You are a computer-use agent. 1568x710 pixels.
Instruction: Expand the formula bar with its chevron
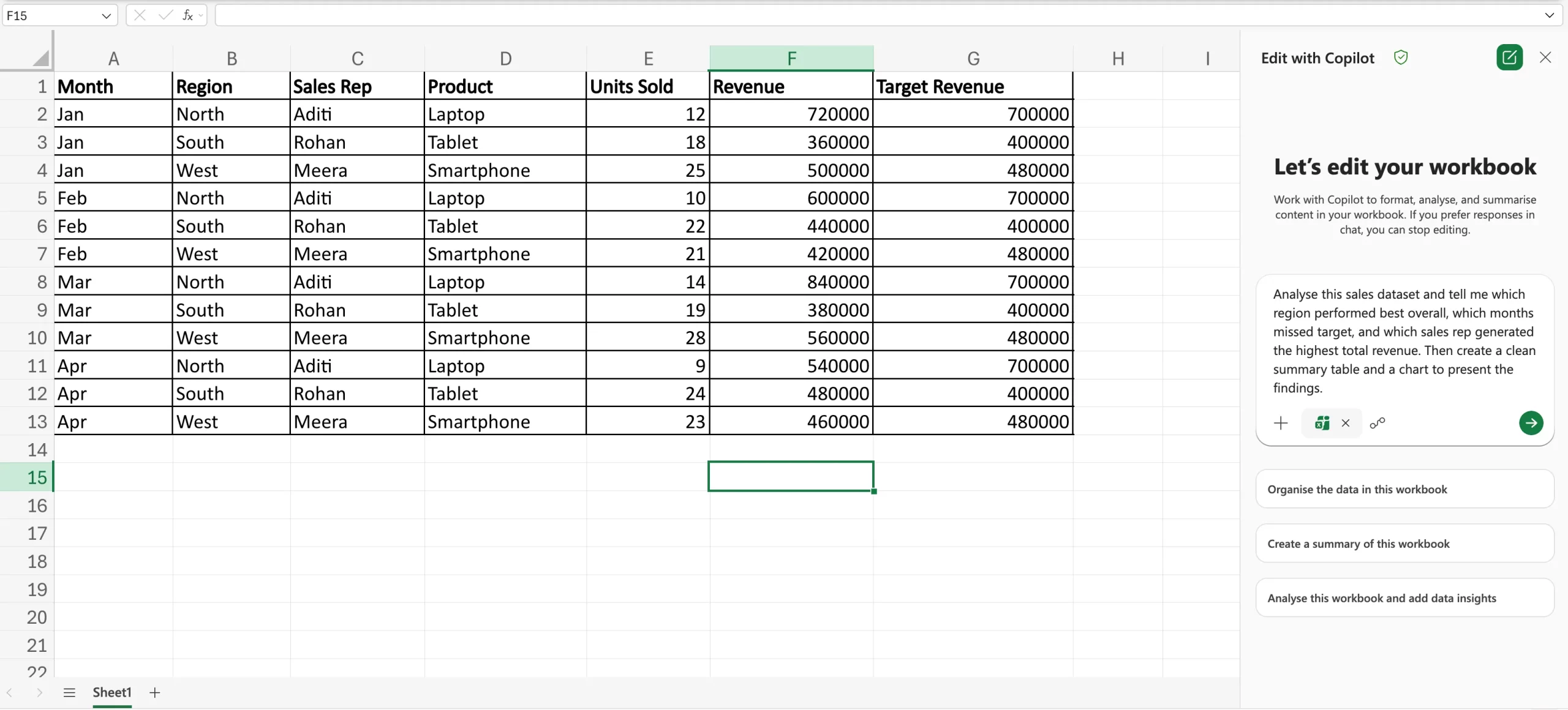pyautogui.click(x=1551, y=15)
